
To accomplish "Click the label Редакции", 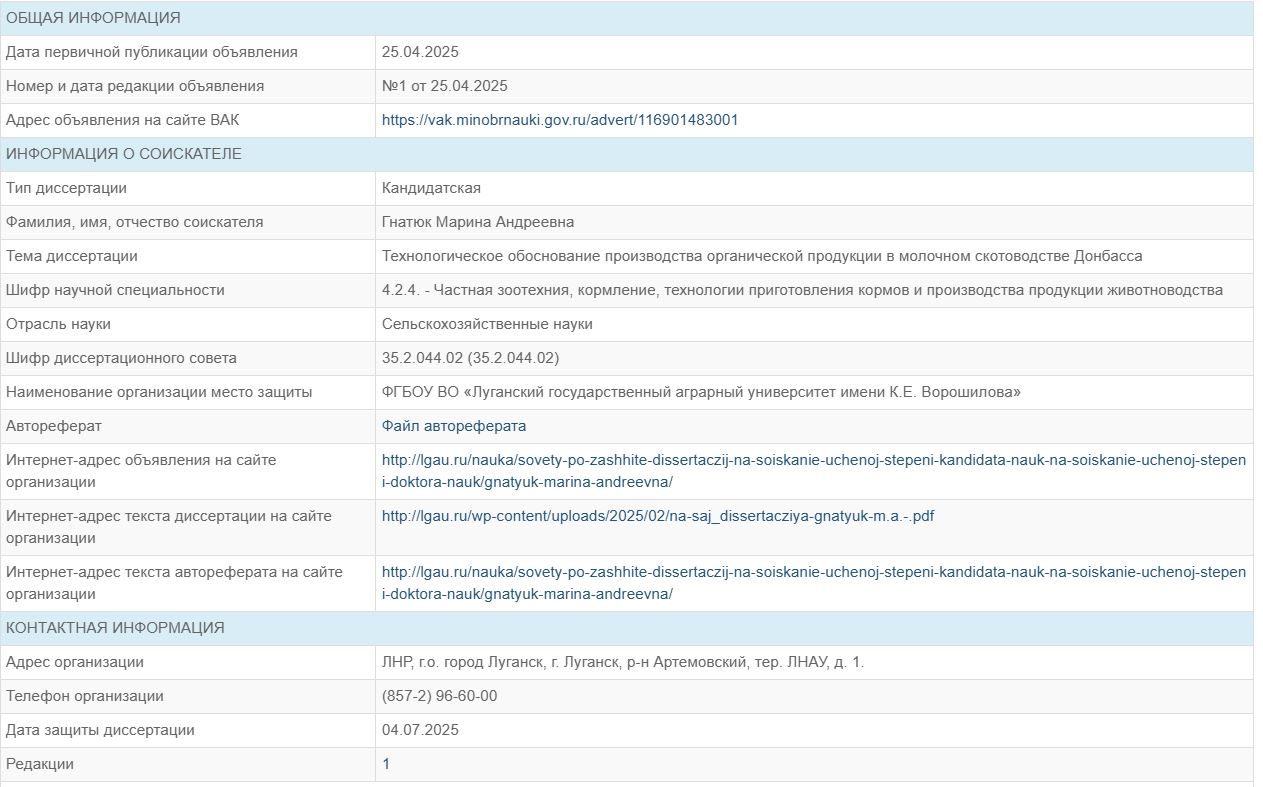I will tap(40, 764).
